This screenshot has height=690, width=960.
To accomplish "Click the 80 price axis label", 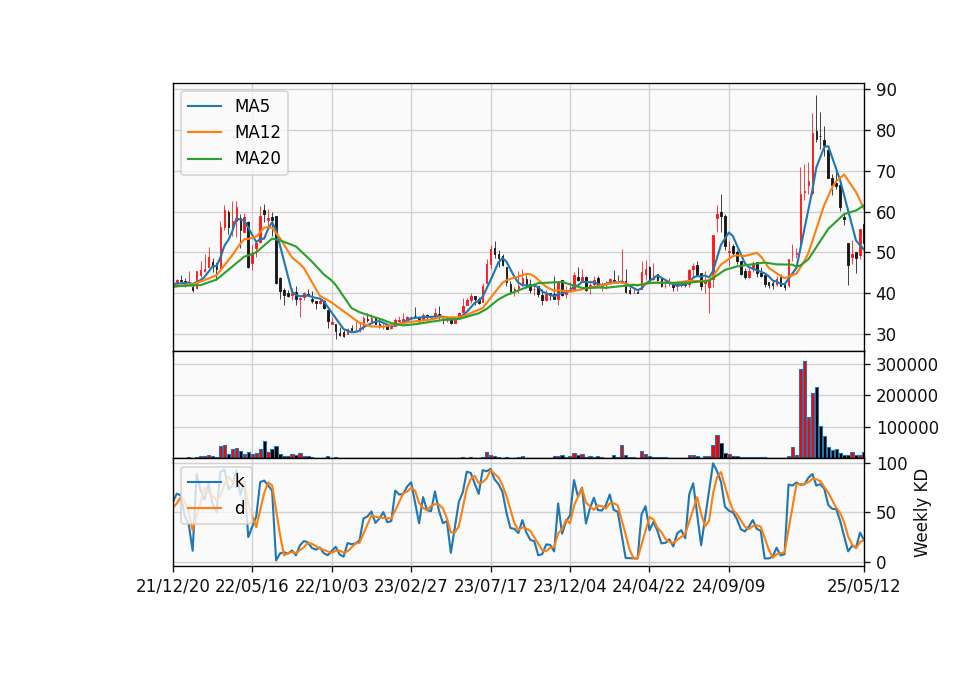I will point(886,131).
